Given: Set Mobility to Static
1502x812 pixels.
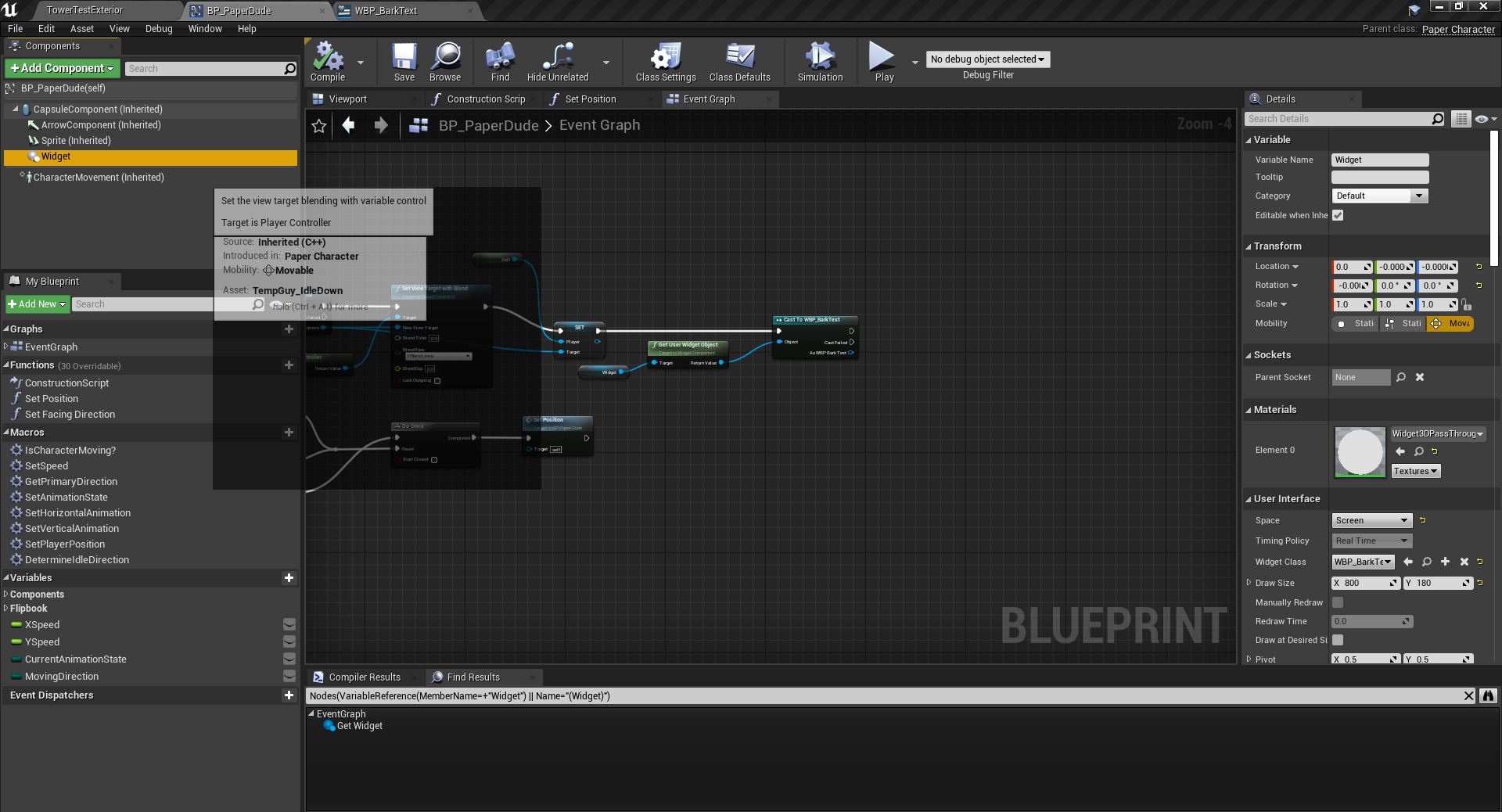Looking at the screenshot, I should pos(1355,323).
